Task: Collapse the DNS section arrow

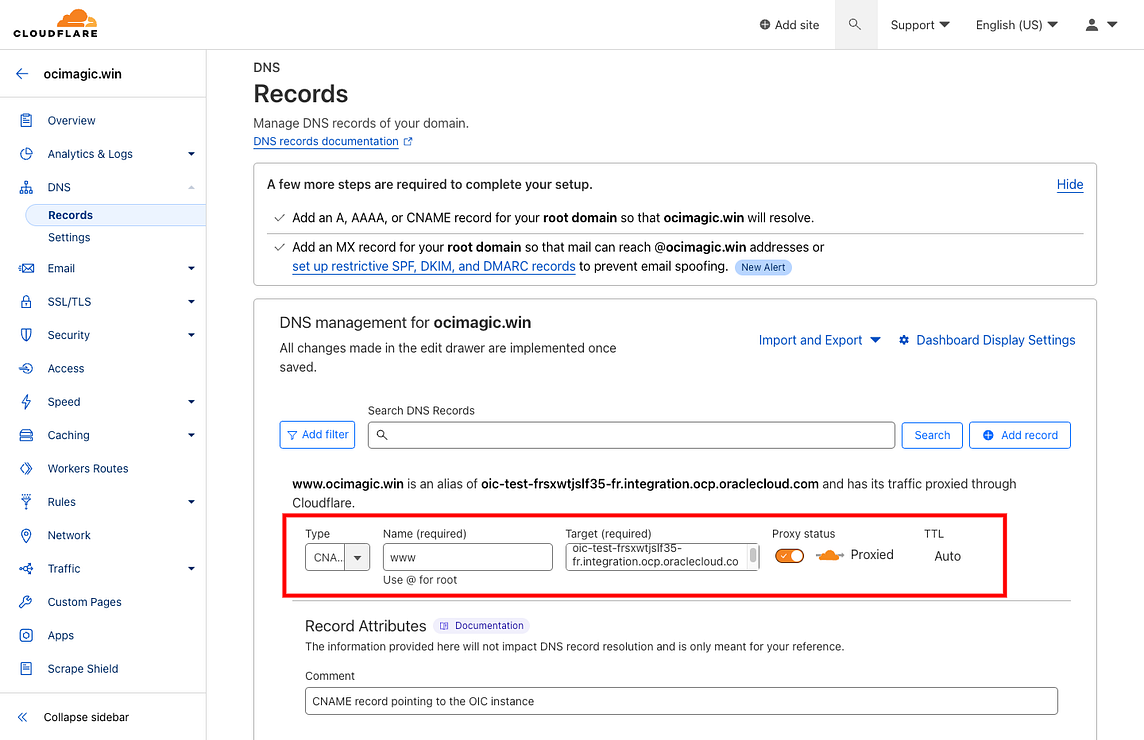Action: pos(191,188)
